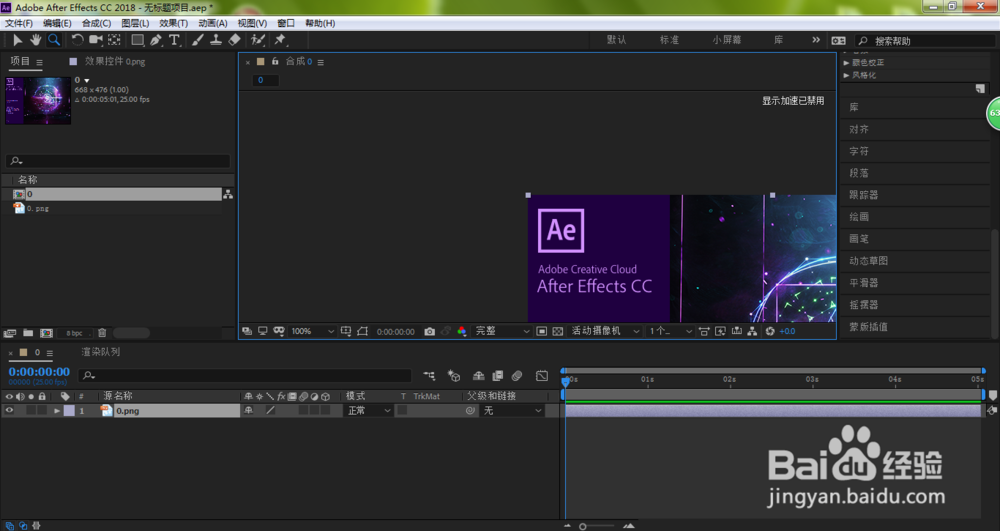Viewport: 1000px width, 531px height.
Task: Open project flowchart view beside 名称 list
Action: coord(228,194)
